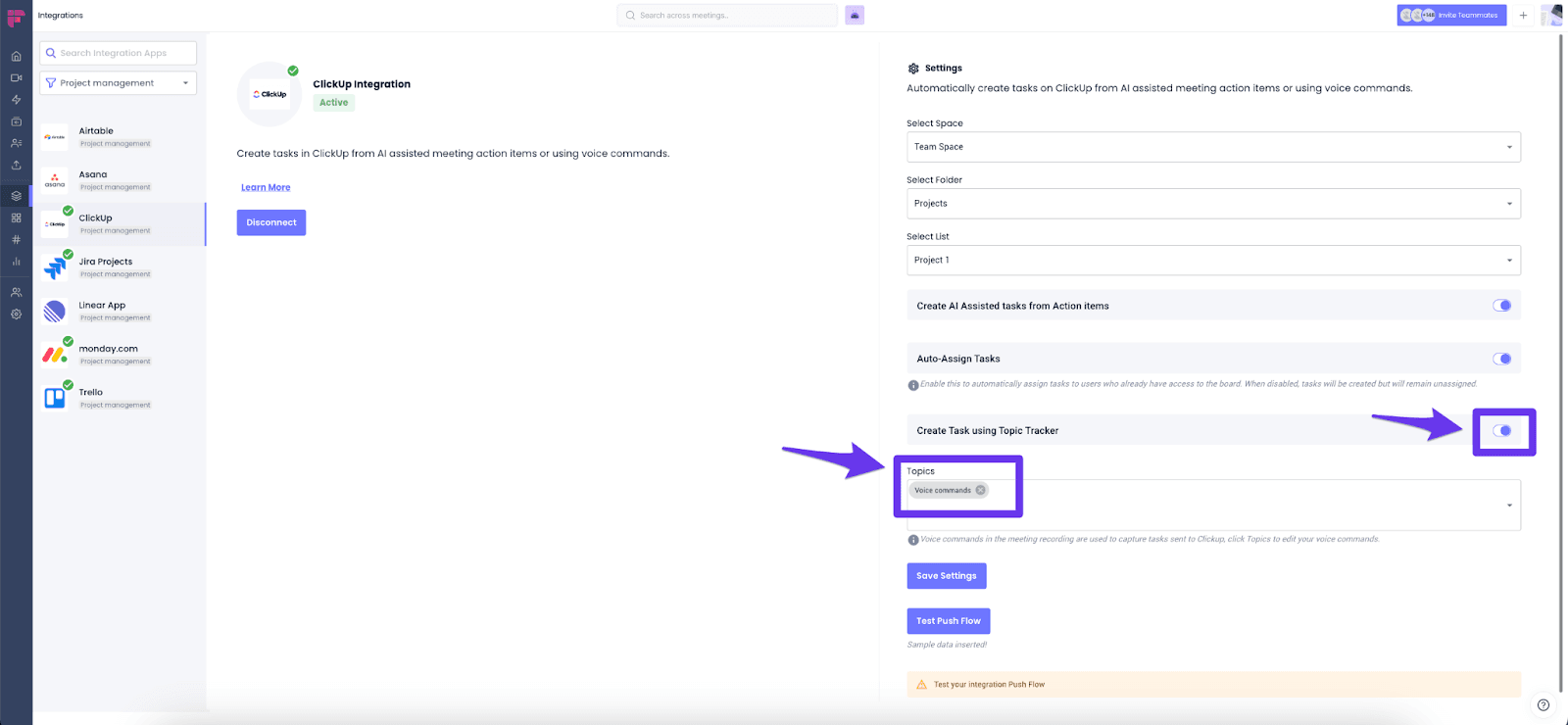Remove the Voice commands topic chip
Screen dimensions: 1568x725
(x=981, y=490)
